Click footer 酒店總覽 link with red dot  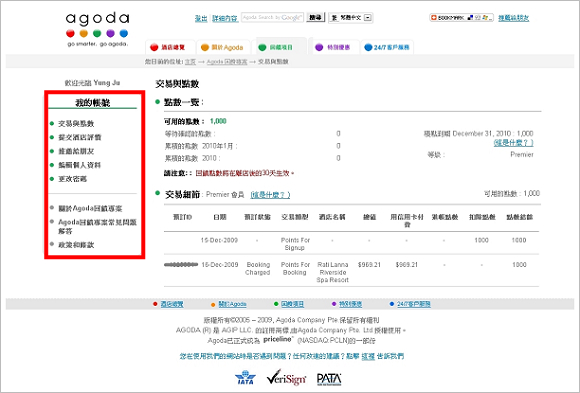[x=172, y=304]
